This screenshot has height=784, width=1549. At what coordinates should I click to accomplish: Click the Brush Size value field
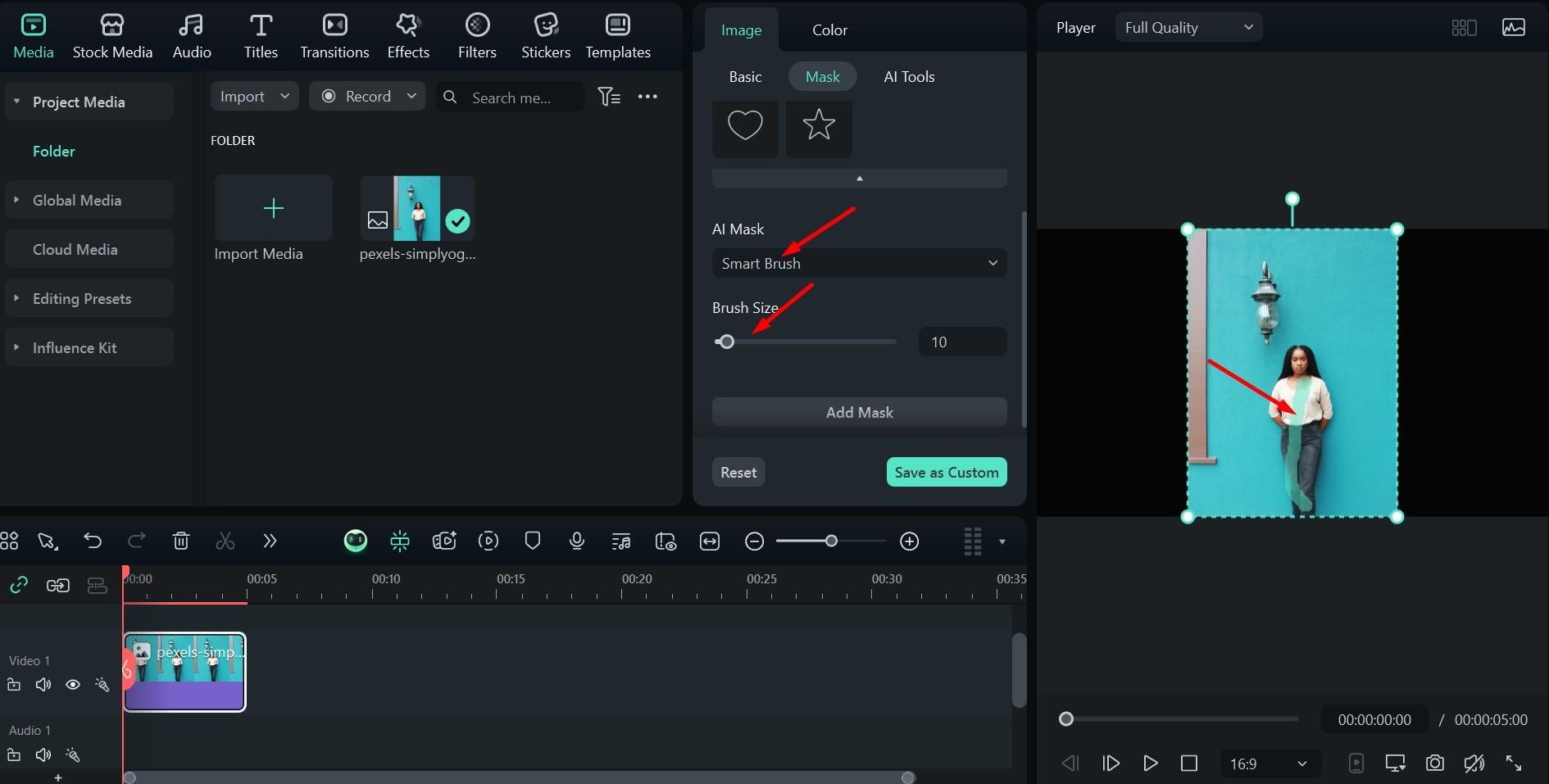click(963, 342)
